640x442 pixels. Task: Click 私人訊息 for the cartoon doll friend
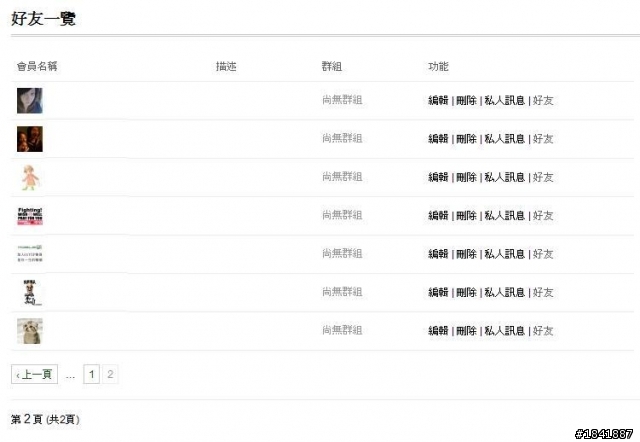click(504, 177)
